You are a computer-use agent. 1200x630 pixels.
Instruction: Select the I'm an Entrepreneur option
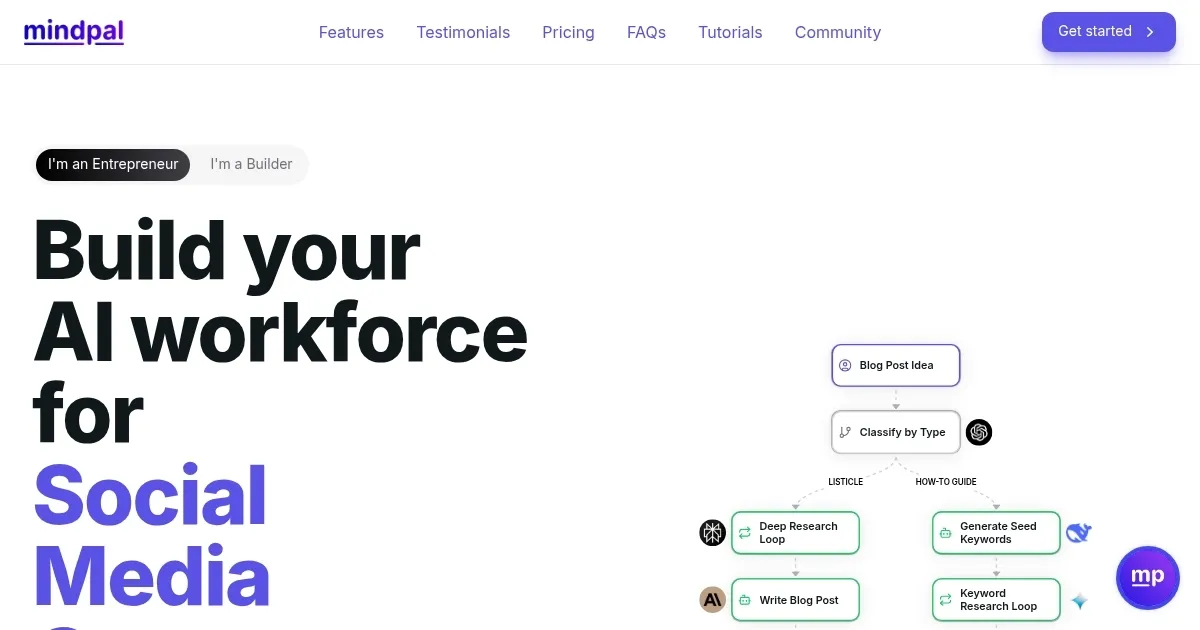113,164
